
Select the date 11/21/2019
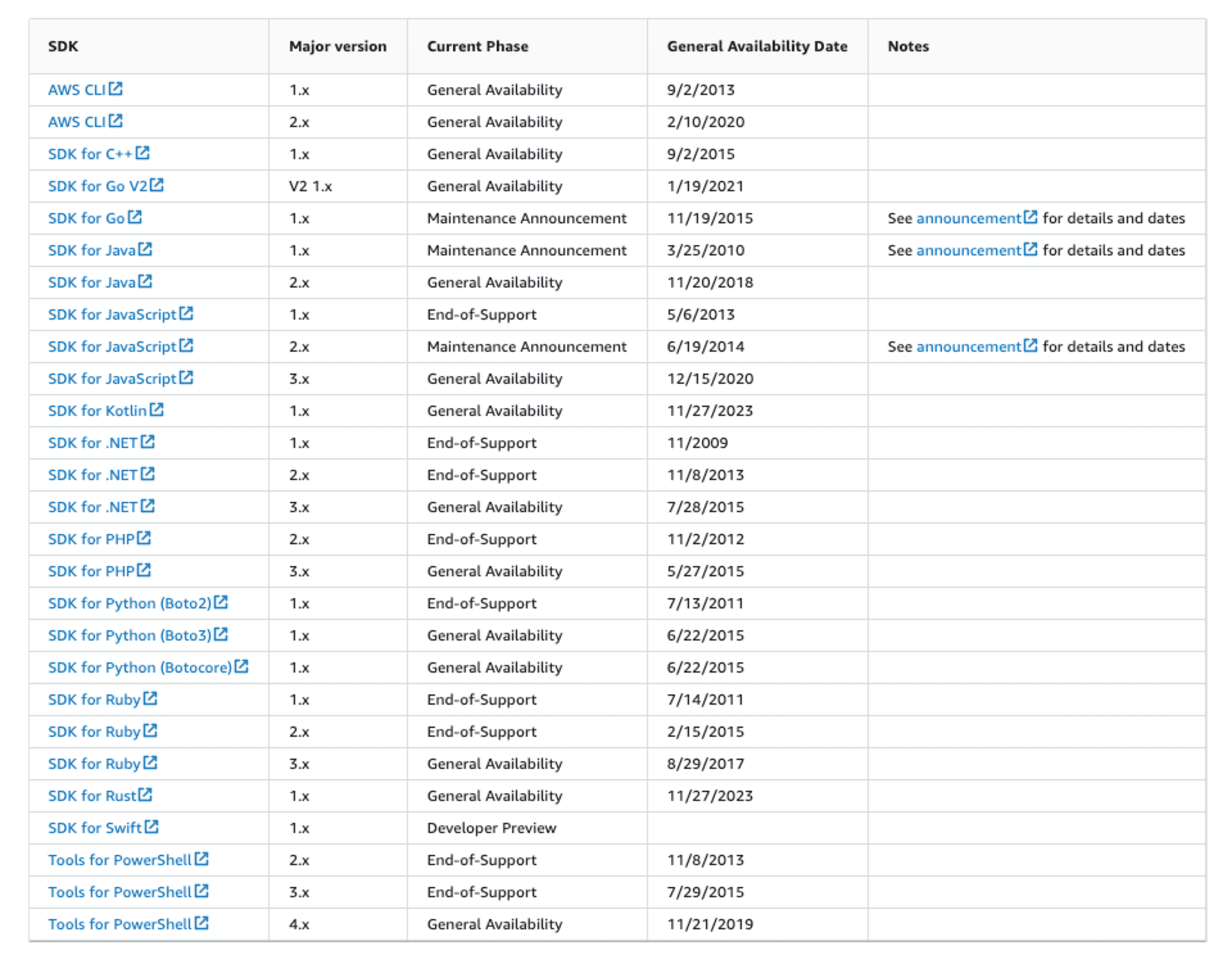[x=710, y=924]
